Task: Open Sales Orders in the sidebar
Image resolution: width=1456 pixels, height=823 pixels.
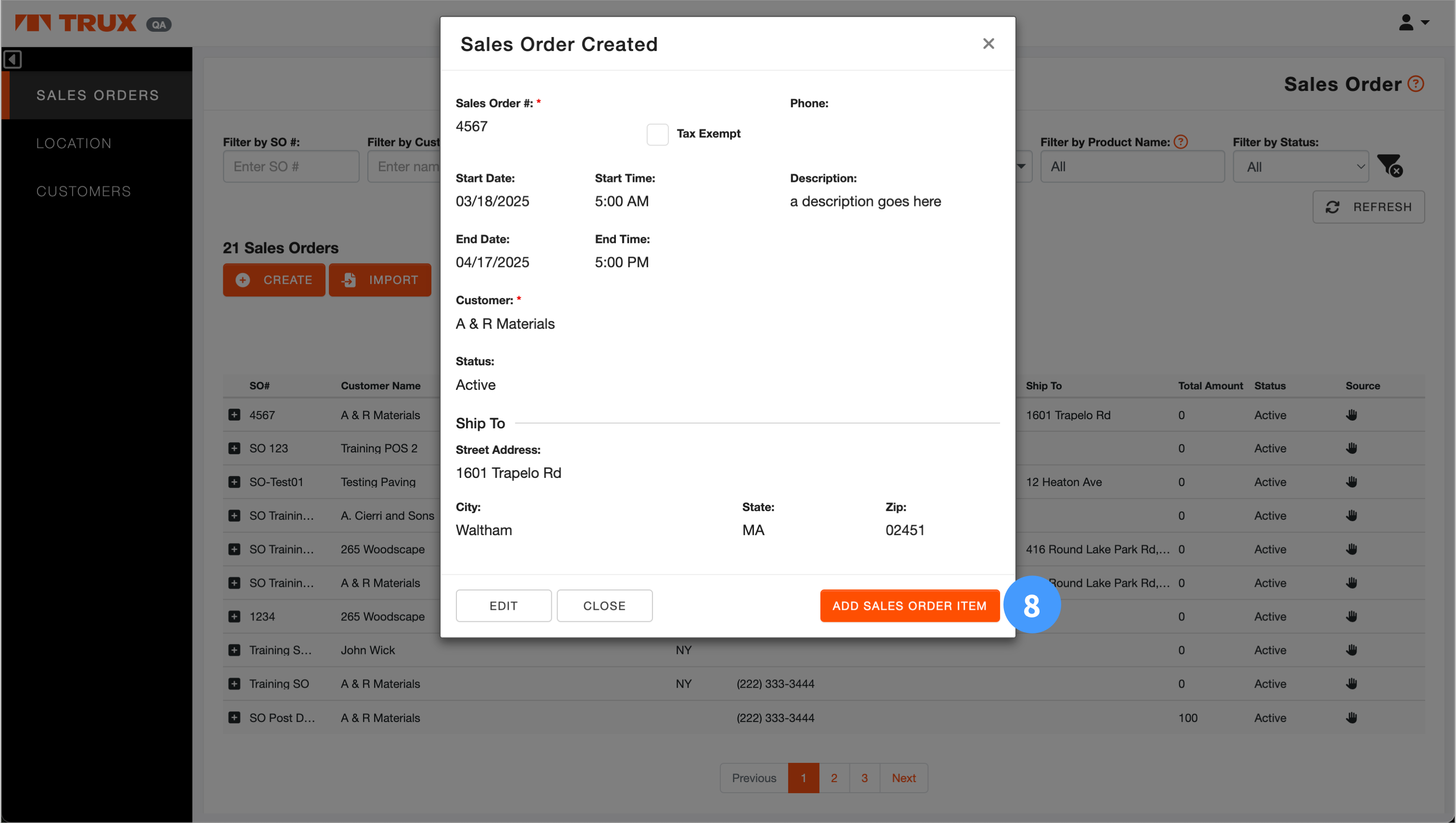Action: 97,95
